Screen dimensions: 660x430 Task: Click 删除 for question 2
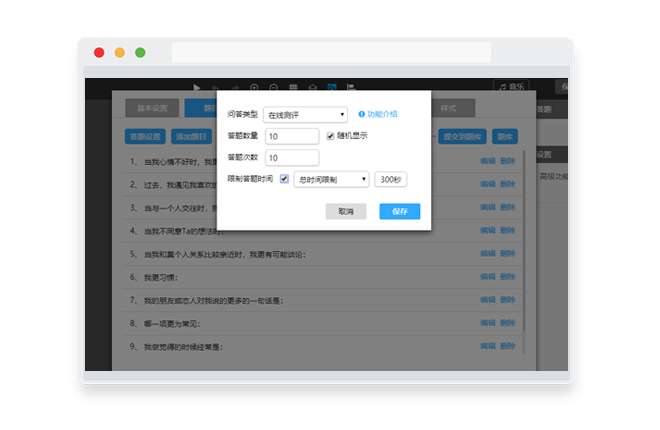508,184
